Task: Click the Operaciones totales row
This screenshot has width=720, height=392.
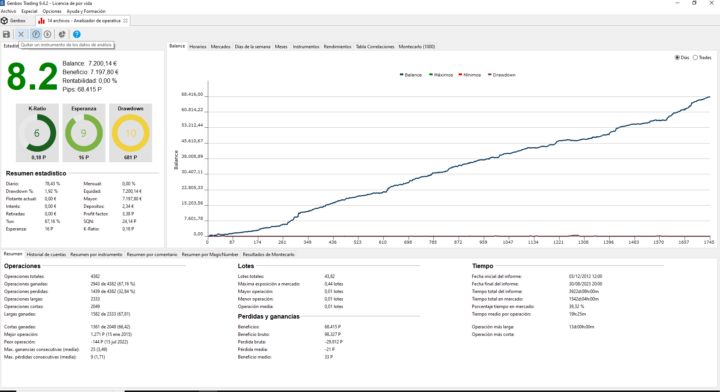Action: point(52,276)
